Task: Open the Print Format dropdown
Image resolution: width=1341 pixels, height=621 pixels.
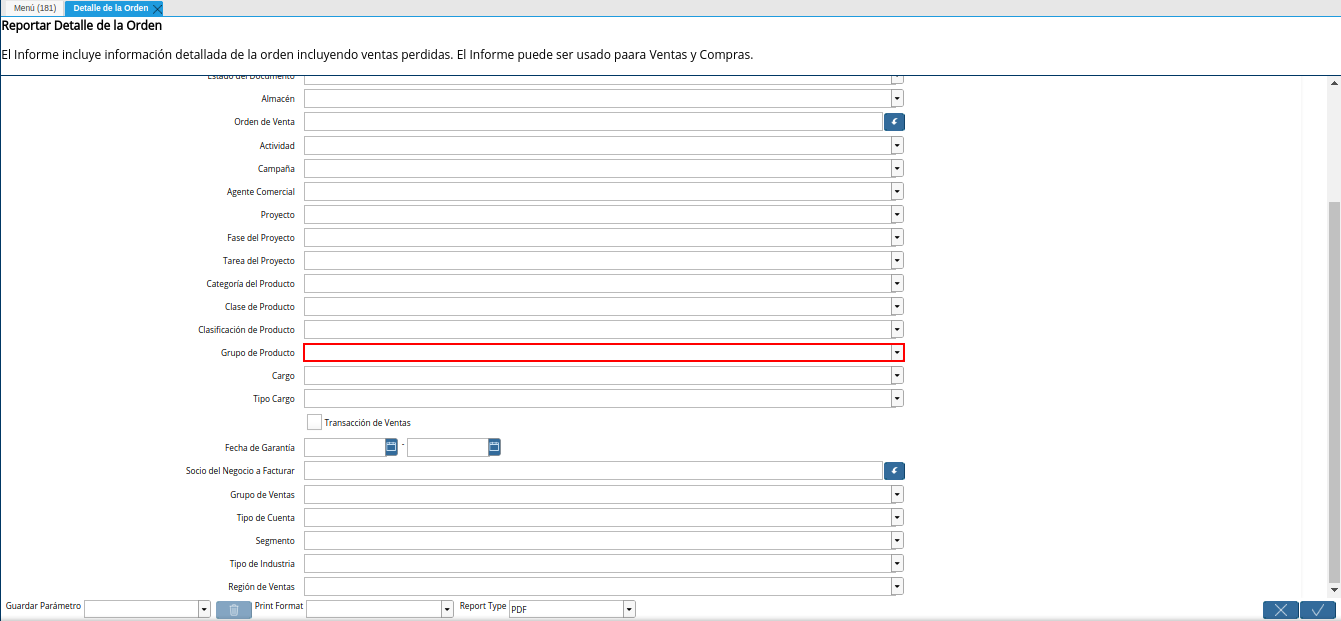Action: coord(447,609)
